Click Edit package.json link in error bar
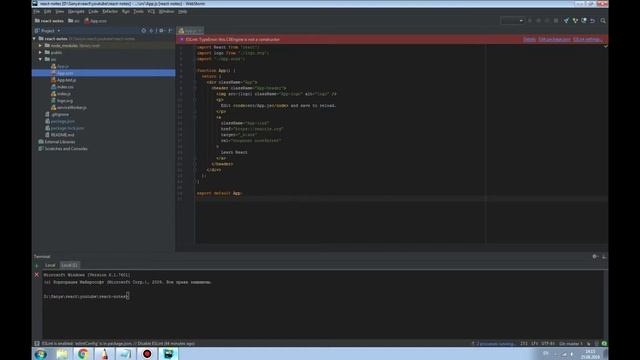 click(554, 40)
